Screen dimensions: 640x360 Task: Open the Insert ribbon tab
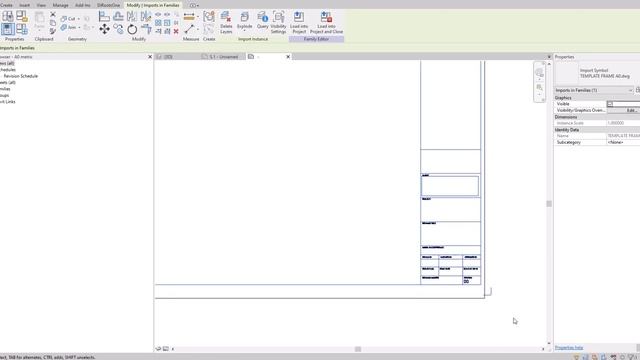tap(24, 5)
